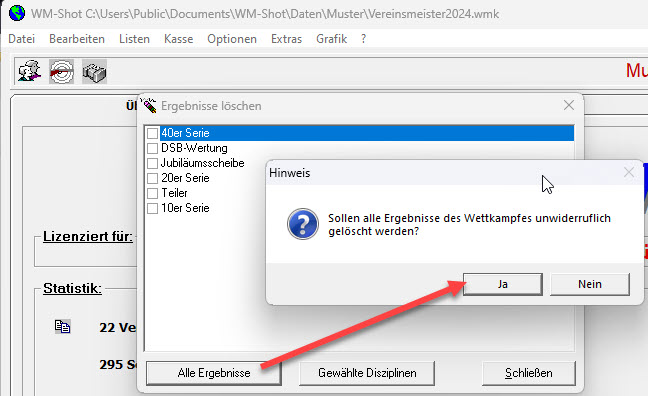The height and width of the screenshot is (396, 648).
Task: Open the Kasse menu
Action: point(179,39)
